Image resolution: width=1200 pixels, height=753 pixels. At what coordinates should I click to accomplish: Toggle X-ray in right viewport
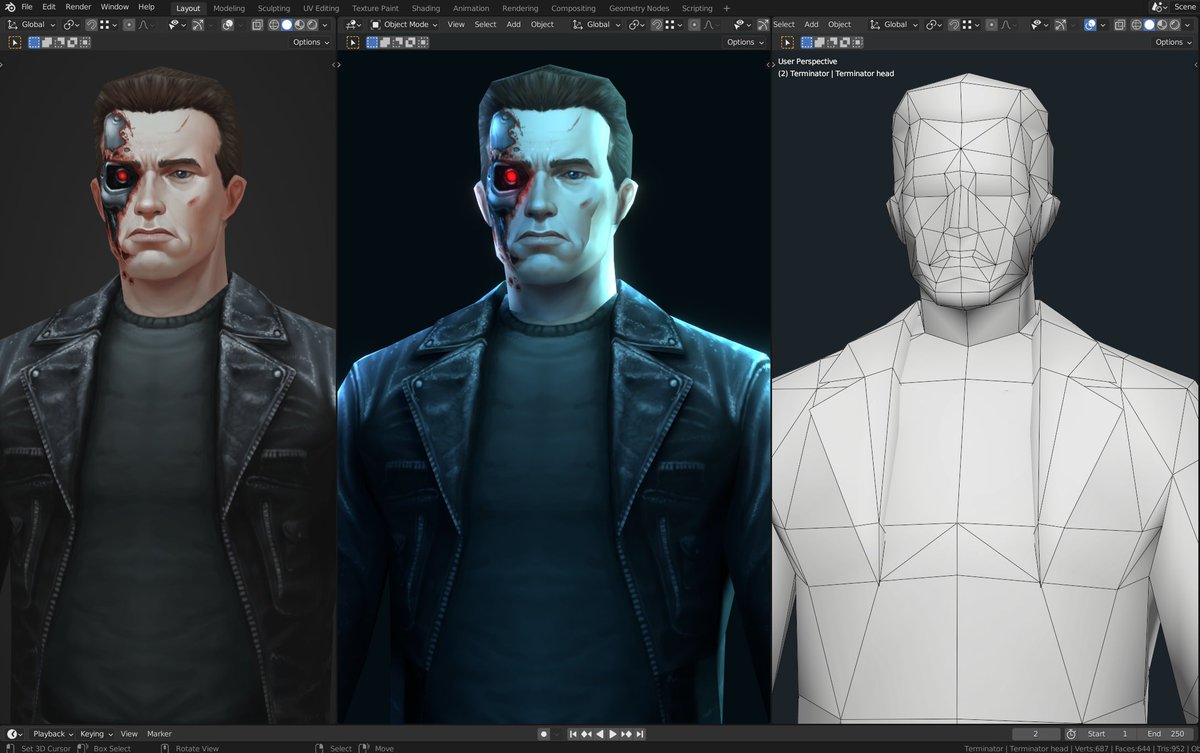tap(1120, 25)
